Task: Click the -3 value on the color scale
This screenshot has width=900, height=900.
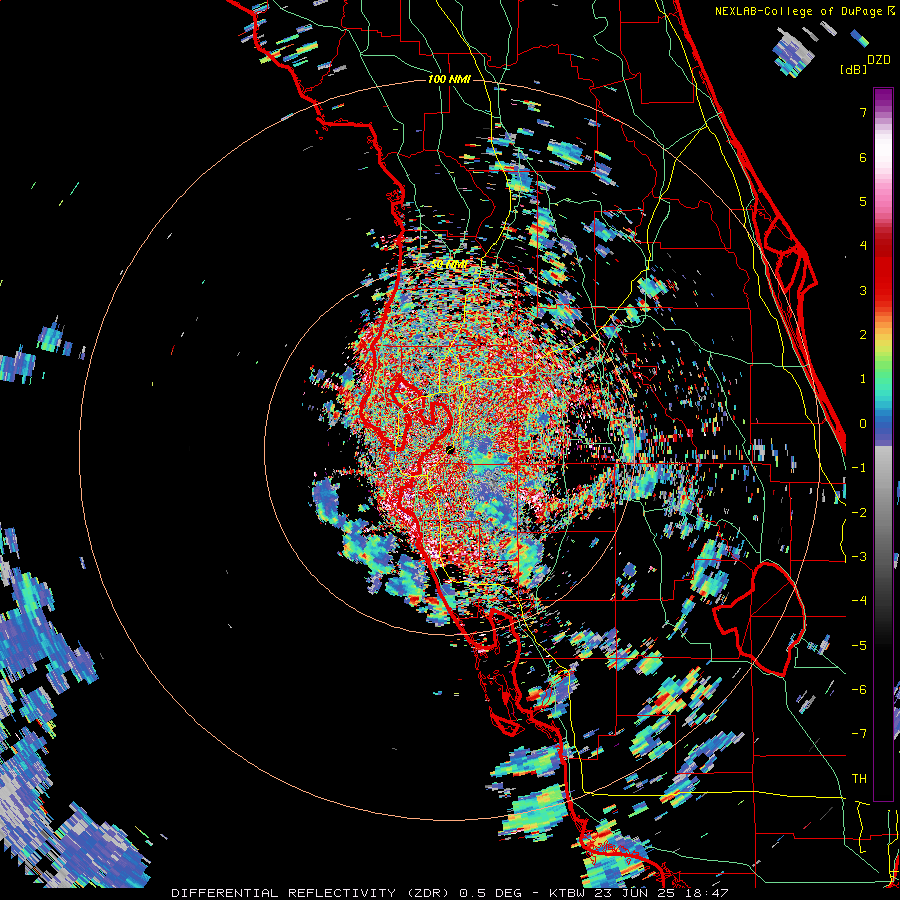Action: pos(859,557)
